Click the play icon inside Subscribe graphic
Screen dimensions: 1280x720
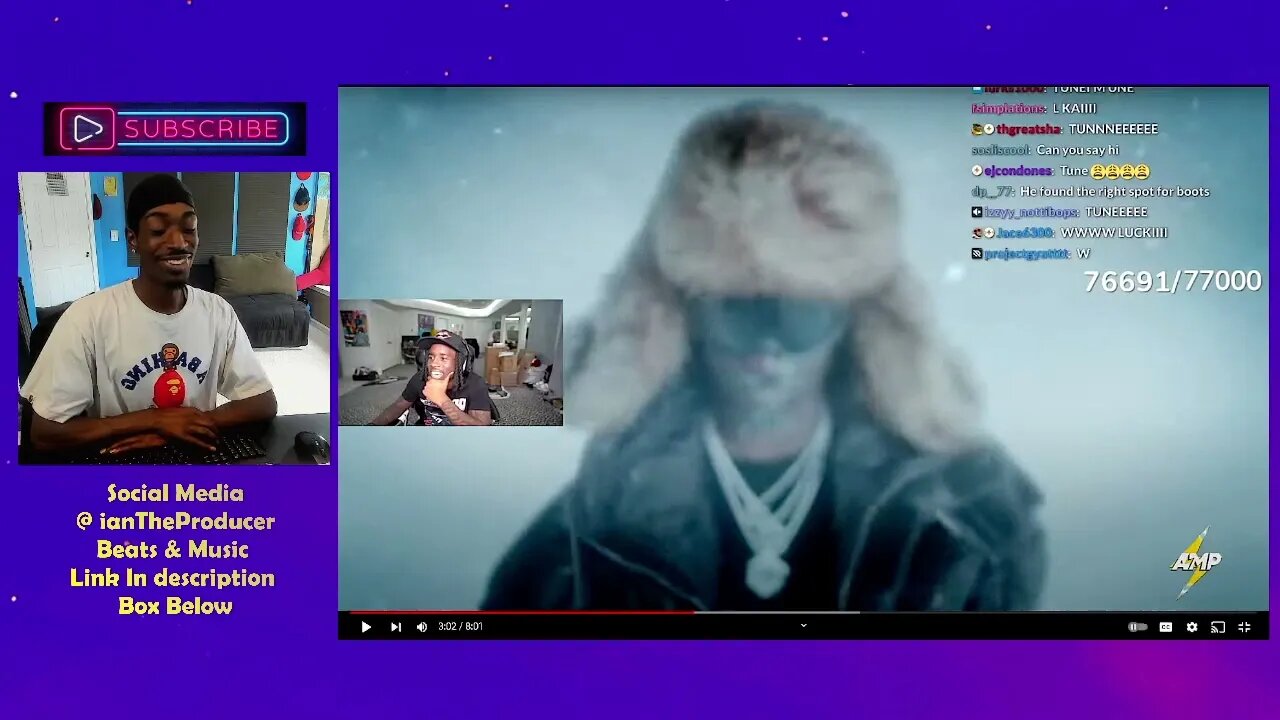88,129
